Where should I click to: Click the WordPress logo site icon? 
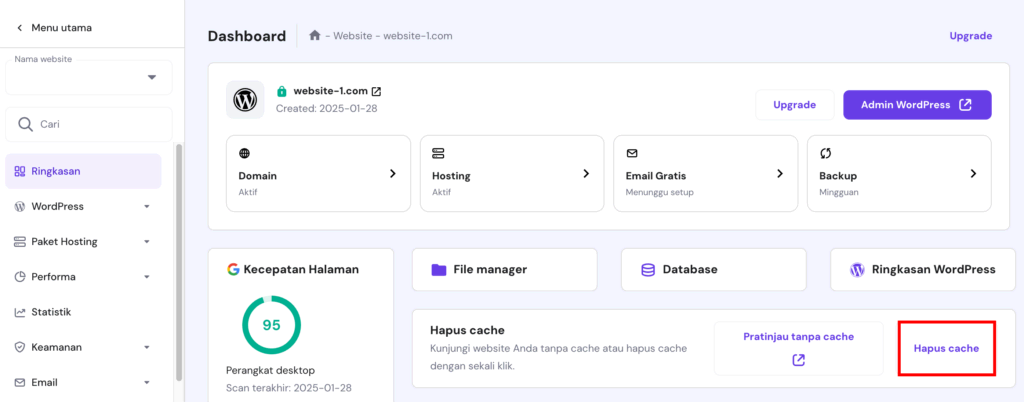pos(245,100)
